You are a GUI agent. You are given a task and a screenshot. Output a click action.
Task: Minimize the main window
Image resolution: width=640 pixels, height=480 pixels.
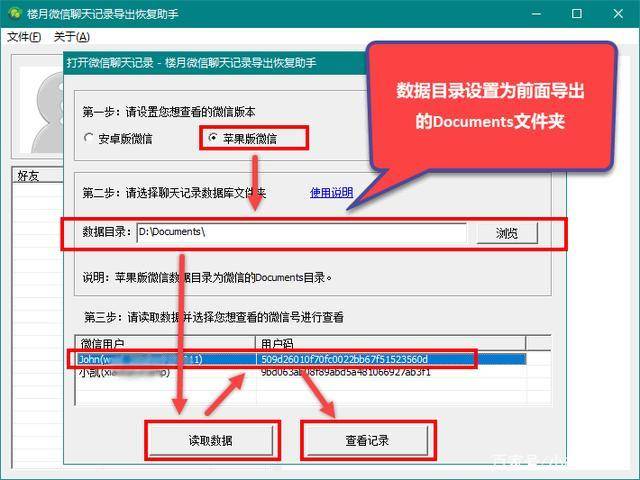pos(537,14)
